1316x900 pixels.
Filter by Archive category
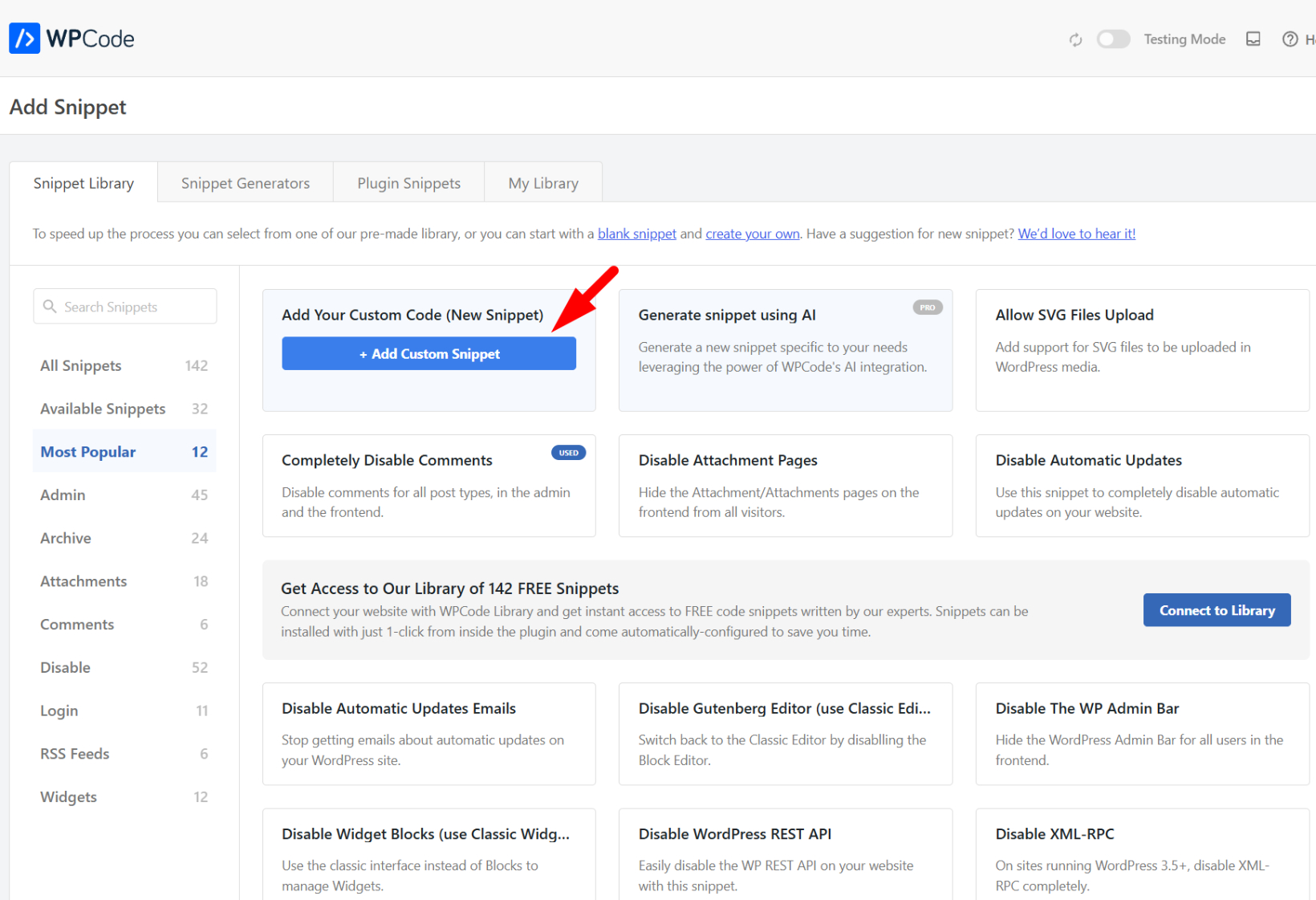[x=124, y=538]
